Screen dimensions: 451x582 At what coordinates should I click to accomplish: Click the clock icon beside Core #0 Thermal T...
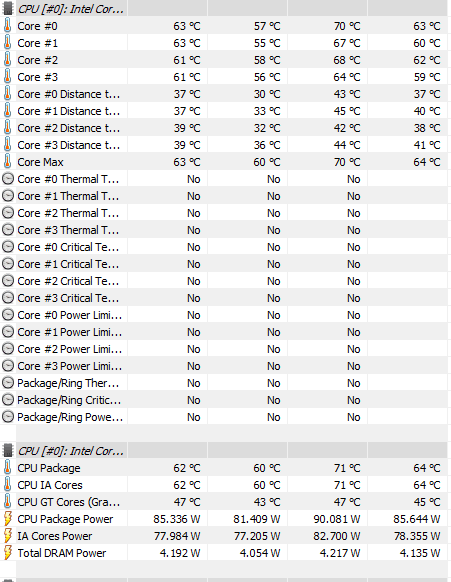pos(8,179)
